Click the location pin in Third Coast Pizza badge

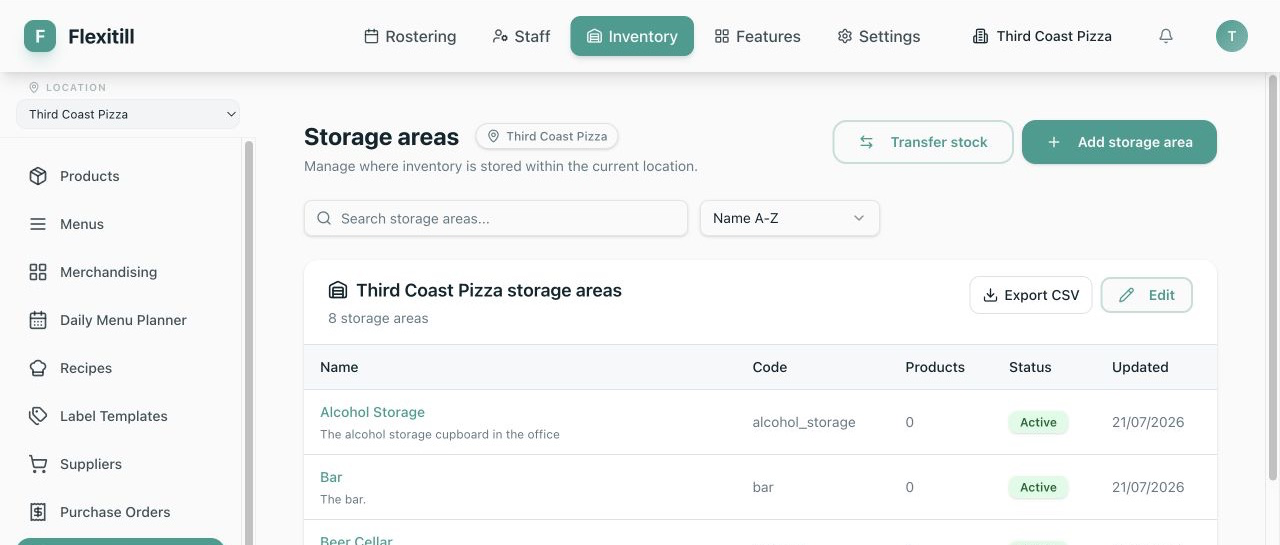click(493, 136)
